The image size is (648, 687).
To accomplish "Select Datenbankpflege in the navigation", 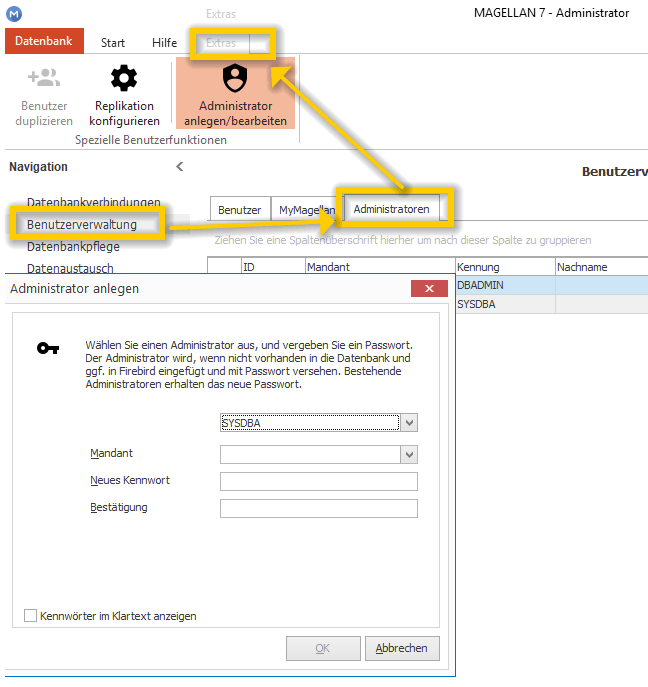I will click(x=73, y=247).
